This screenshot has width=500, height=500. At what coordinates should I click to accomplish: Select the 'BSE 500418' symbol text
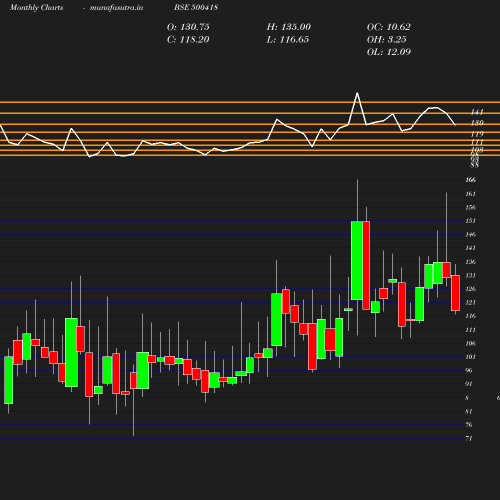click(x=196, y=7)
